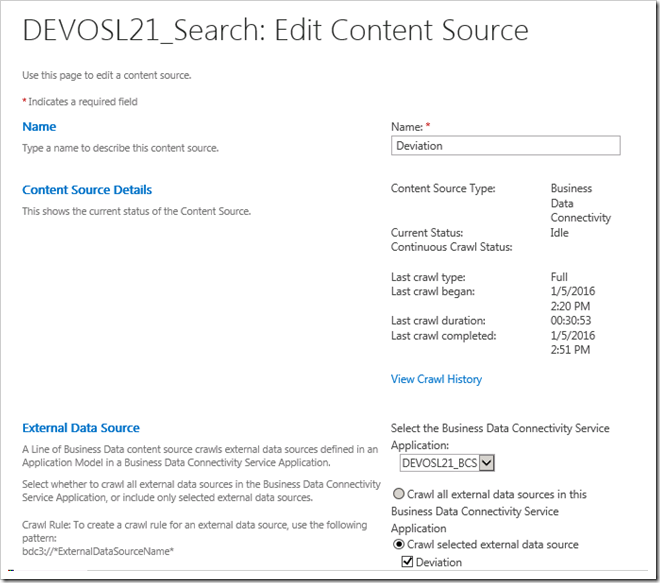Click the Last crawl began label
Image resolution: width=660 pixels, height=583 pixels.
[433, 291]
